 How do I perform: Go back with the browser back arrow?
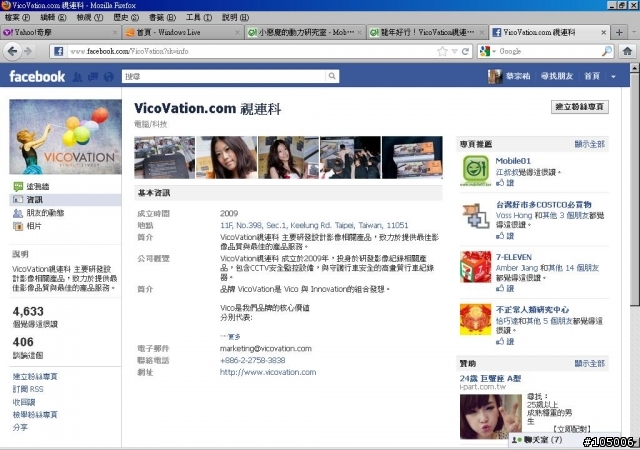(13, 51)
